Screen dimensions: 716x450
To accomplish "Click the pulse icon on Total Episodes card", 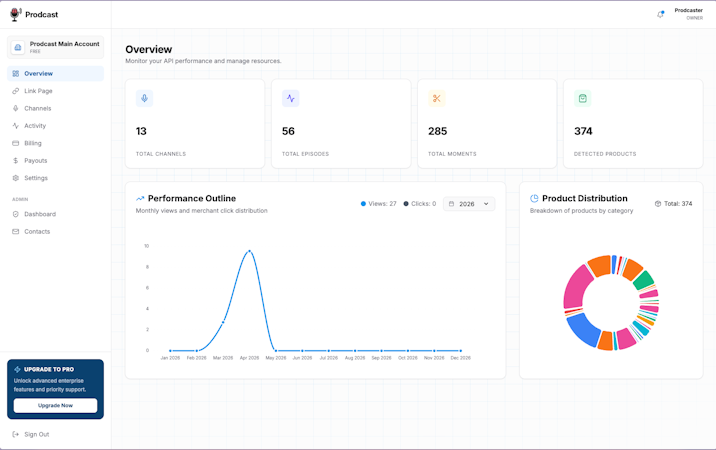I will [x=290, y=98].
